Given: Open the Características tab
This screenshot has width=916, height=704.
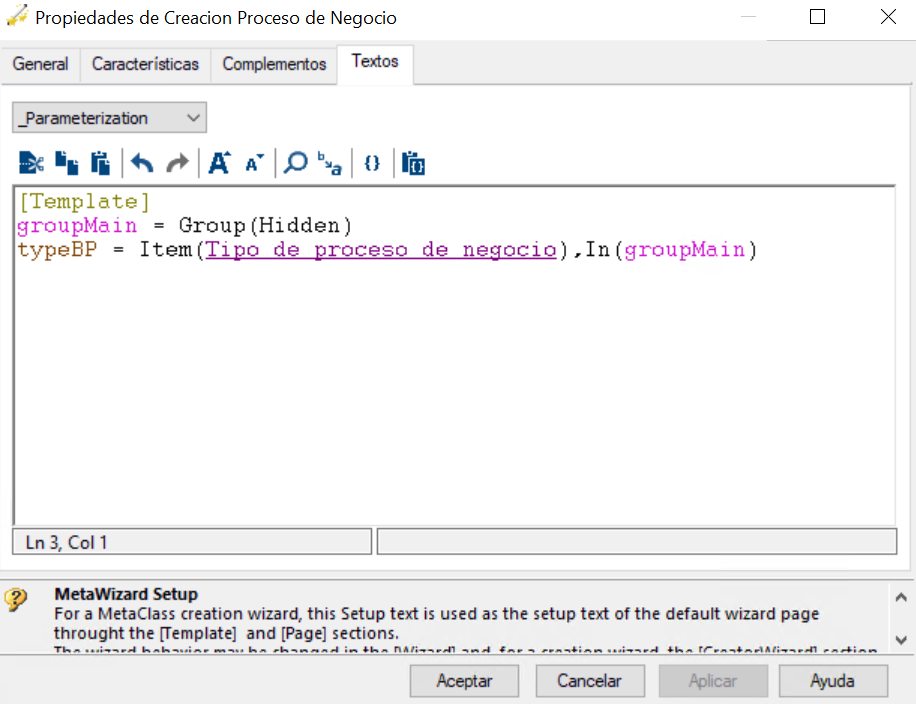Looking at the screenshot, I should [x=145, y=64].
